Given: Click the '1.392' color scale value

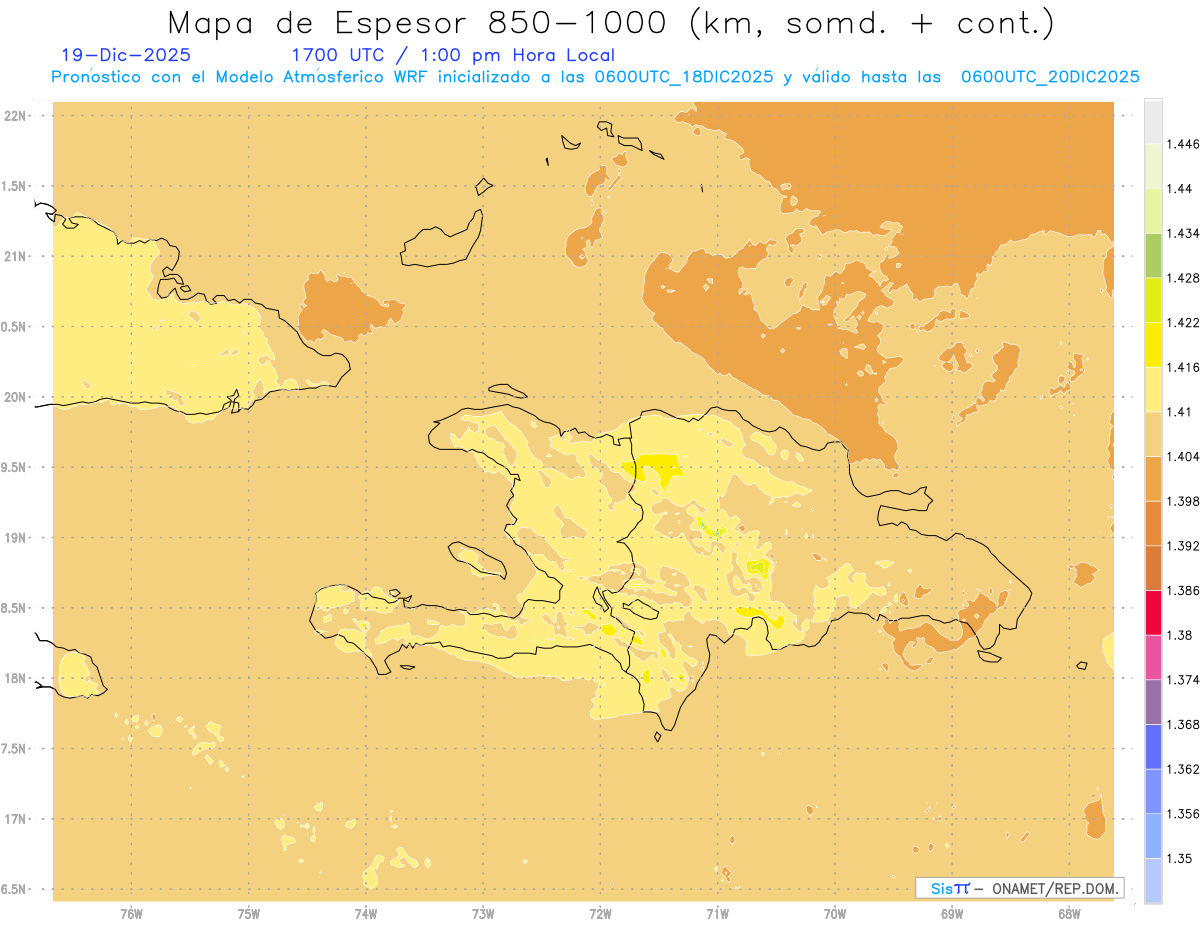Looking at the screenshot, I should 1183,546.
